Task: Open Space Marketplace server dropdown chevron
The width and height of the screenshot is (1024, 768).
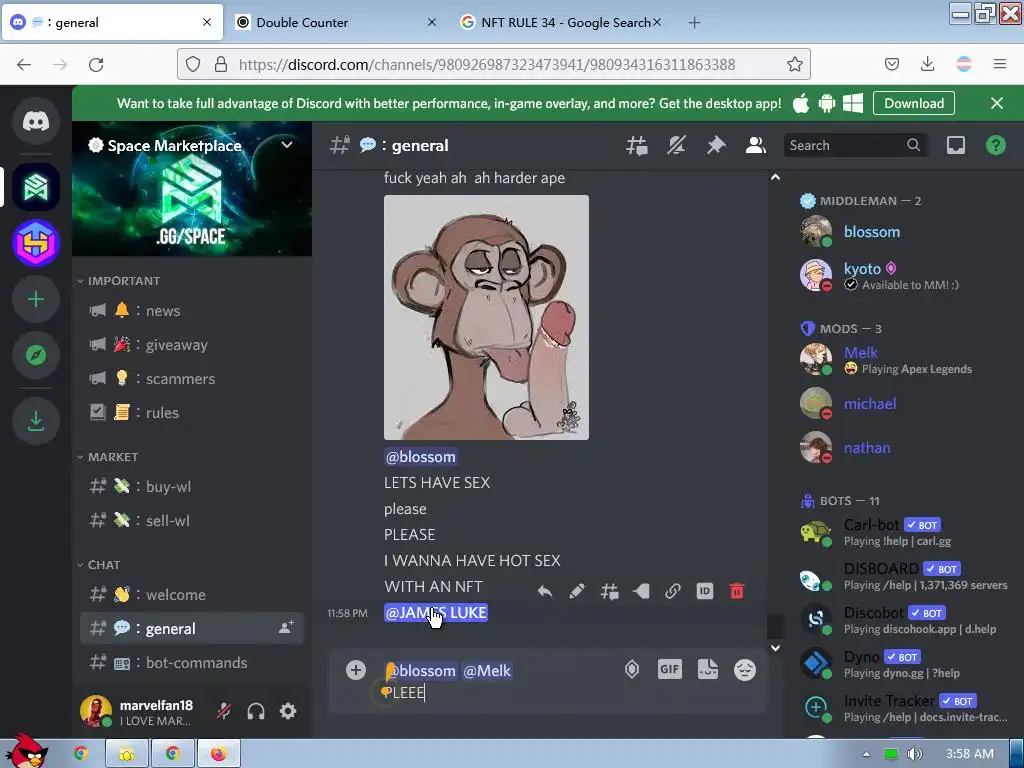Action: (287, 145)
